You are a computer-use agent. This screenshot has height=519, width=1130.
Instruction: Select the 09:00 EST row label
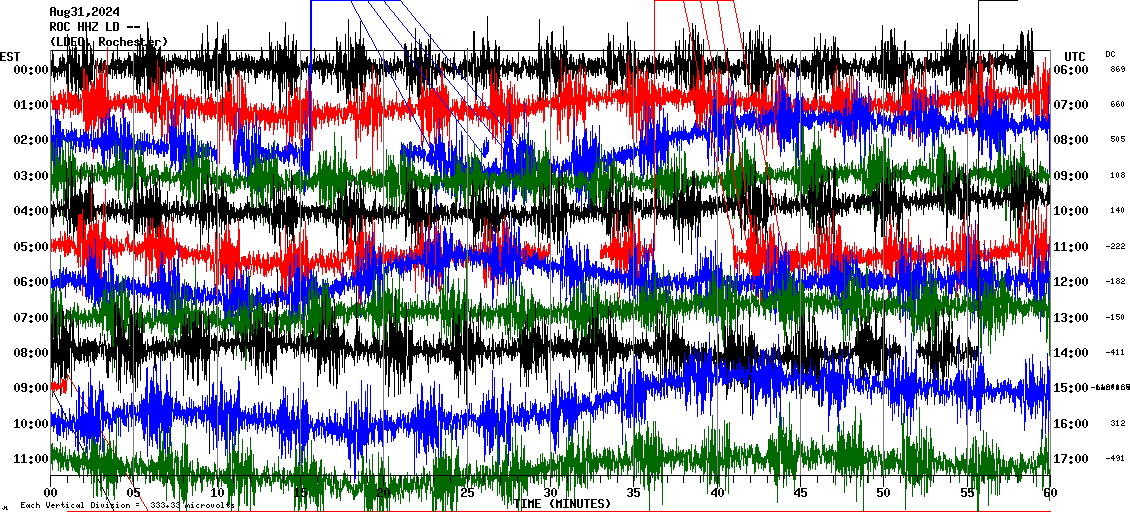click(32, 388)
